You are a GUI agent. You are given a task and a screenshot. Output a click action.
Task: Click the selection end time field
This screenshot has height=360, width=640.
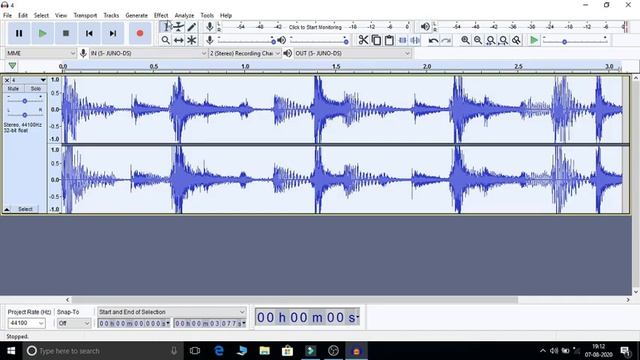pyautogui.click(x=210, y=323)
